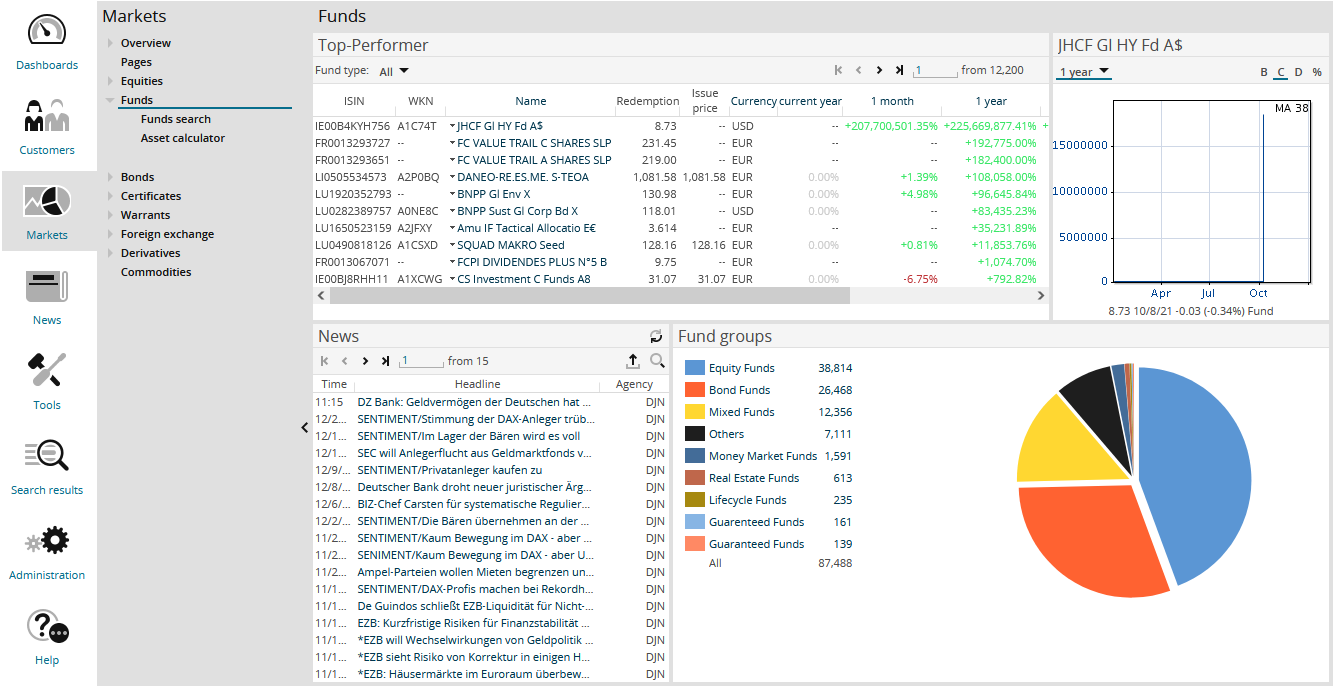Click the export icon in News panel
Viewport: 1333px width, 686px height.
click(x=633, y=361)
